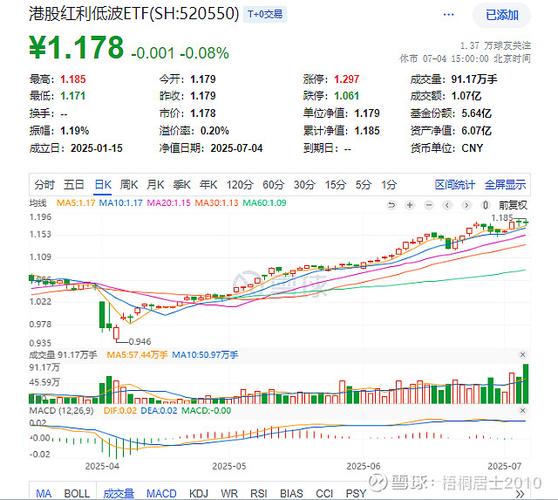Move the chart left with the arrow icon
The image size is (558, 500).
pos(447,205)
